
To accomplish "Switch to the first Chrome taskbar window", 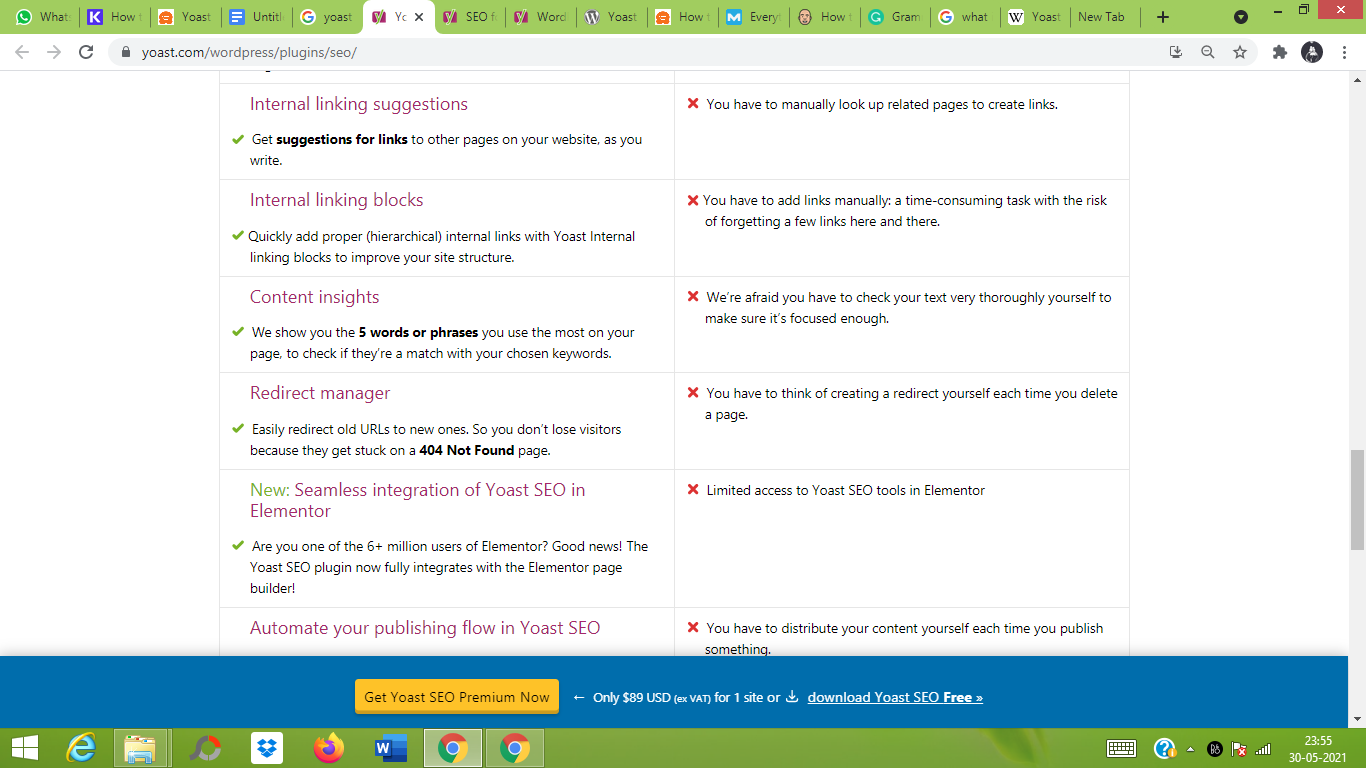I will click(453, 748).
